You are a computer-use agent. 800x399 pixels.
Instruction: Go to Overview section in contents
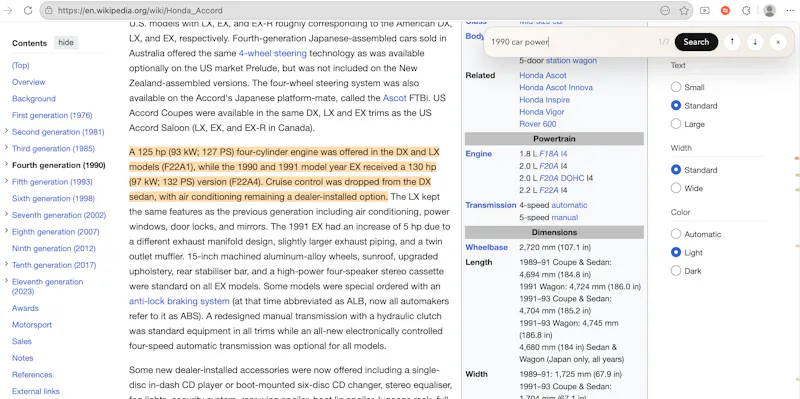click(29, 82)
